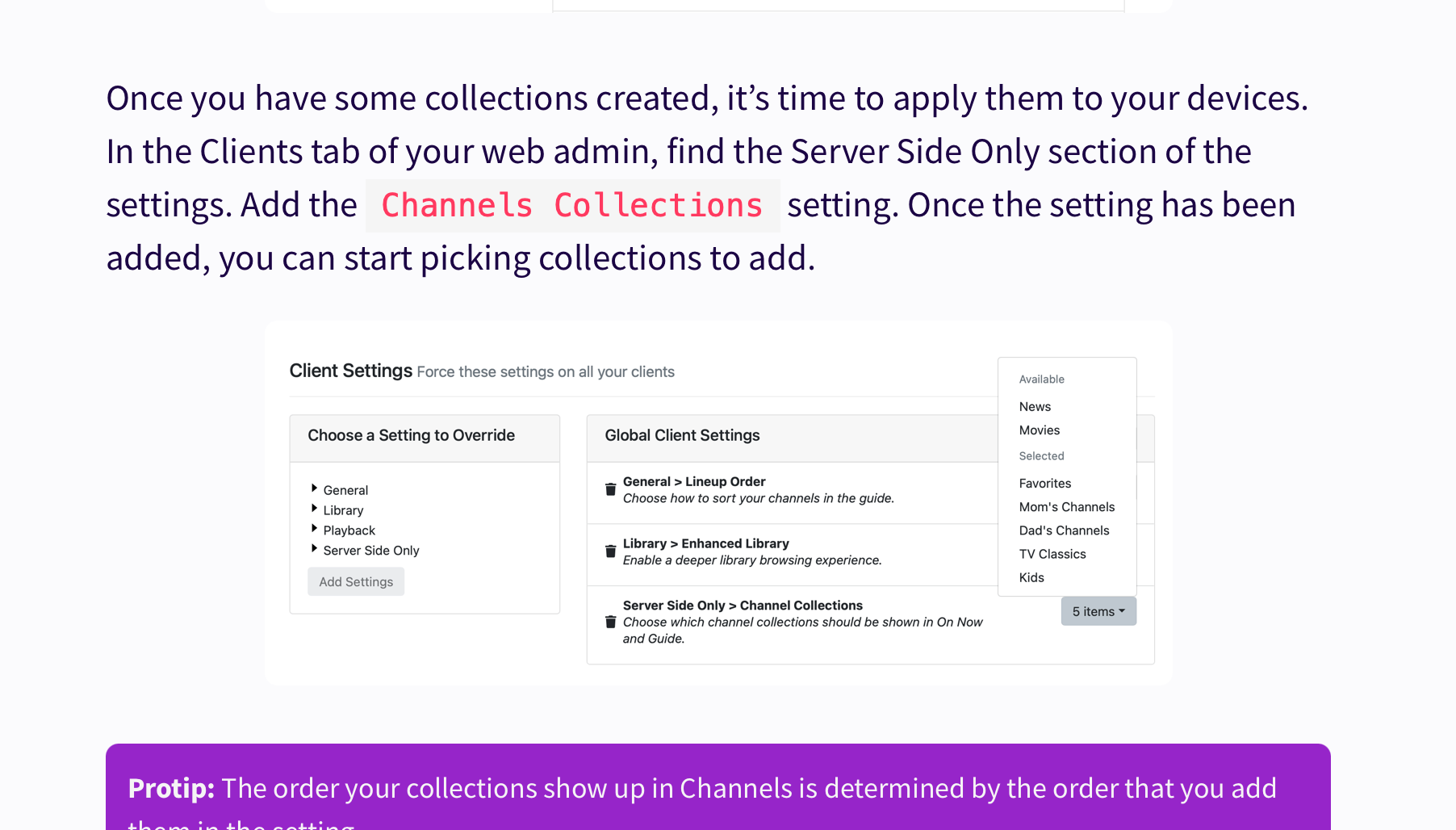Click the Playback tree item label

point(349,530)
